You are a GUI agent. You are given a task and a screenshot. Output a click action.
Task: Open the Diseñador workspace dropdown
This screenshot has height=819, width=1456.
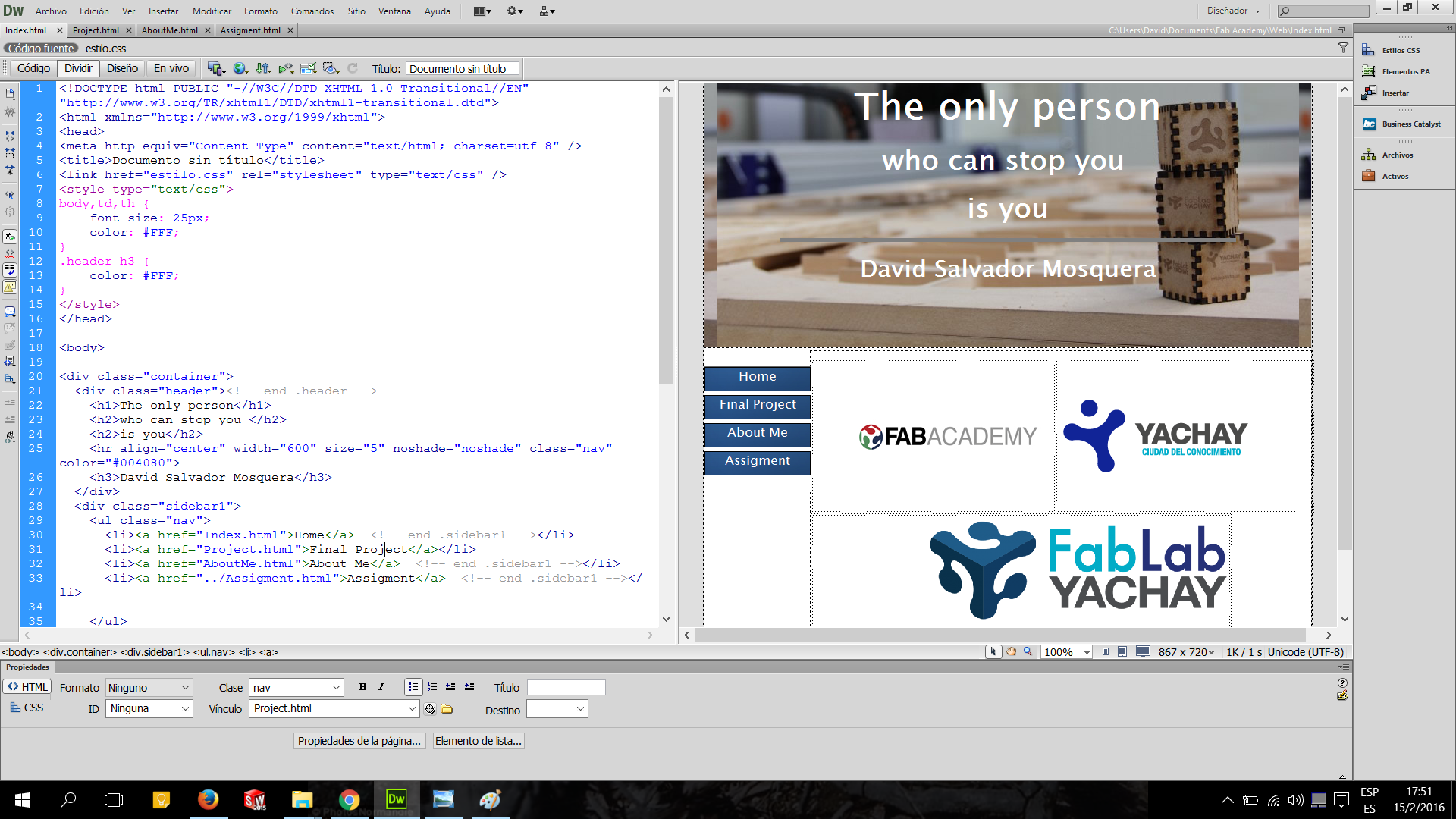tap(1233, 11)
